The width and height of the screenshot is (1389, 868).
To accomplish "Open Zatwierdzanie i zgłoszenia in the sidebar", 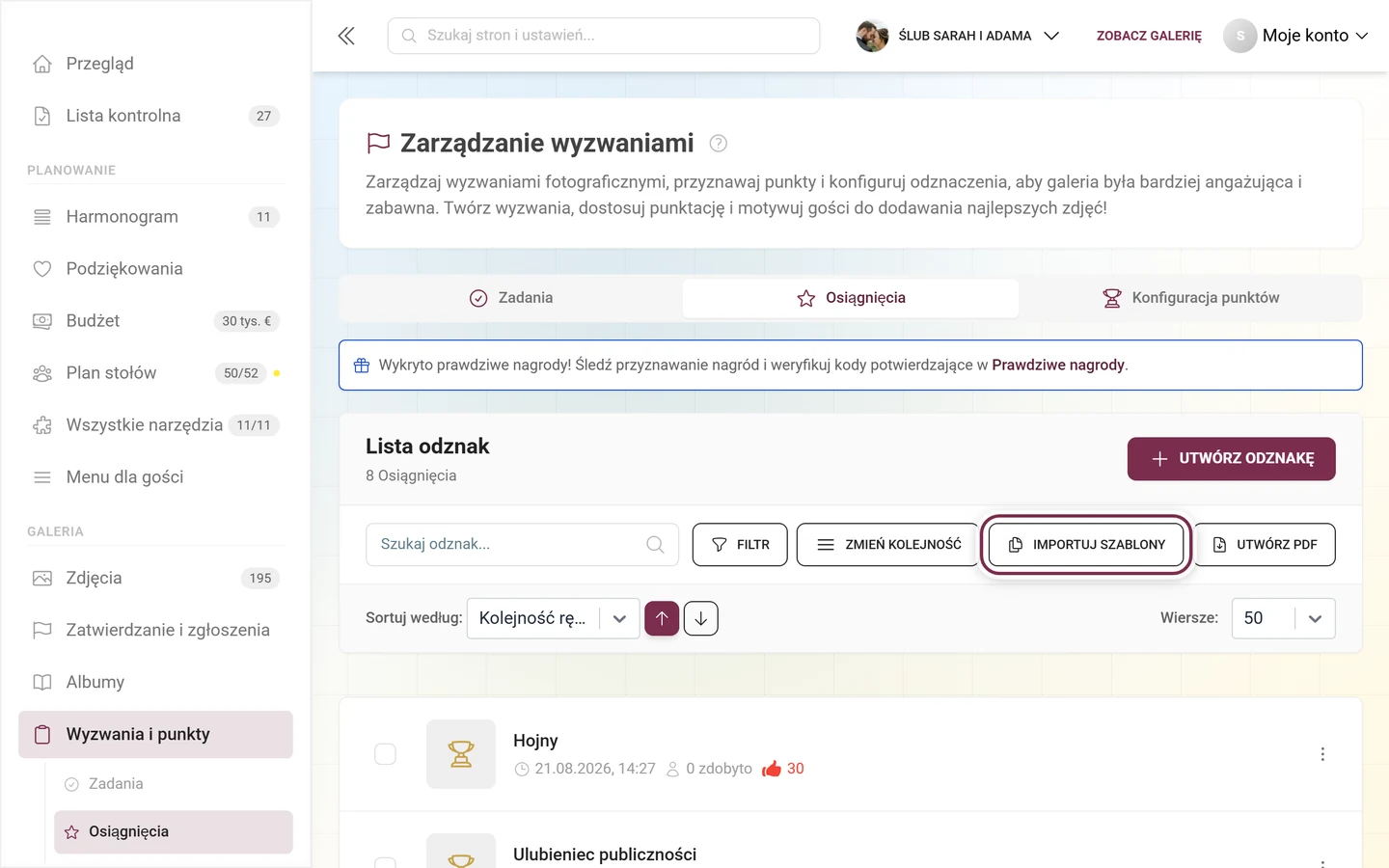I will click(x=155, y=631).
